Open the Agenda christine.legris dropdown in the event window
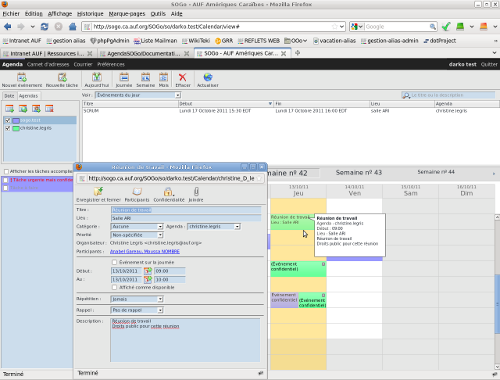This screenshot has width=500, height=380. [214, 226]
